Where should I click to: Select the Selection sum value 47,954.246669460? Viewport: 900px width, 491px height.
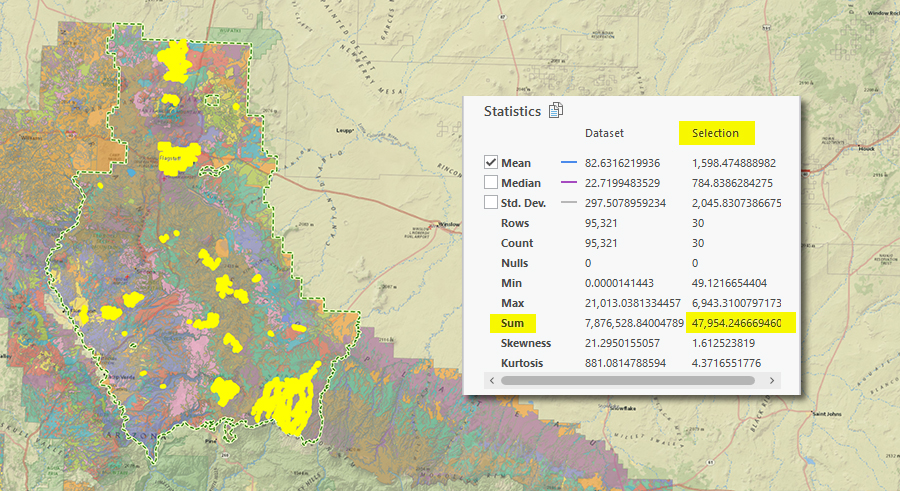[736, 323]
